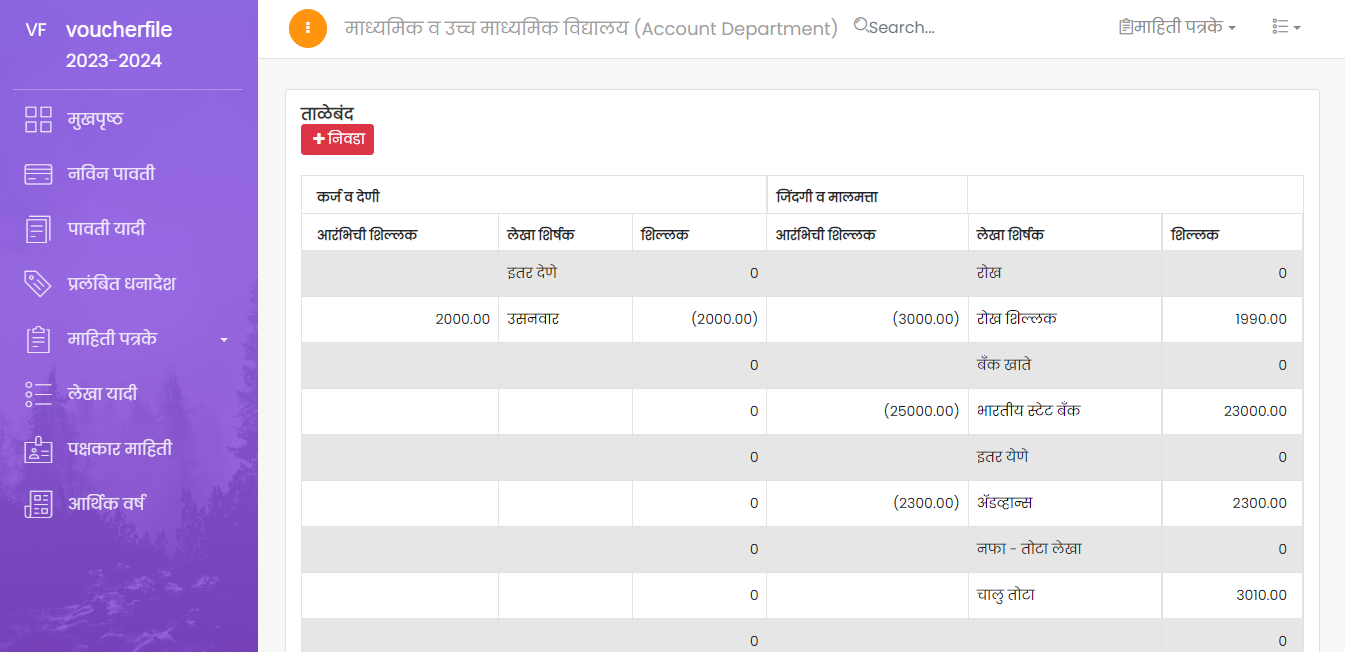The height and width of the screenshot is (652, 1345).
Task: Open the list options dropdown in header
Action: pyautogui.click(x=1286, y=27)
